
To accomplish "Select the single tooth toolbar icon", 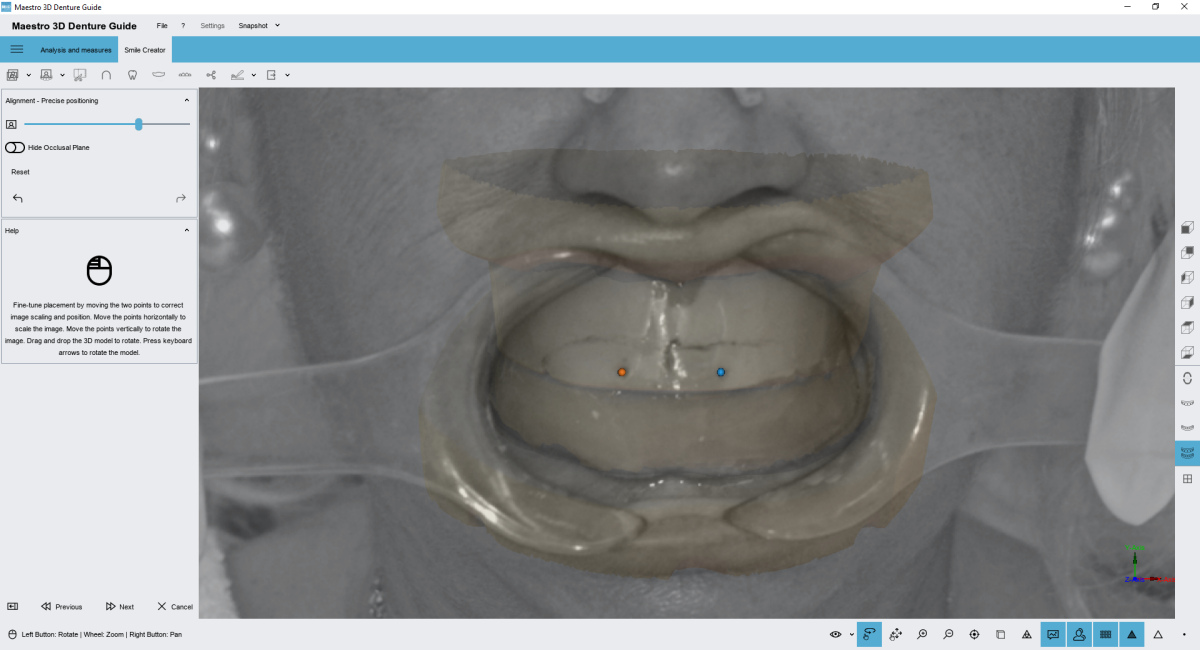I will pyautogui.click(x=132, y=75).
